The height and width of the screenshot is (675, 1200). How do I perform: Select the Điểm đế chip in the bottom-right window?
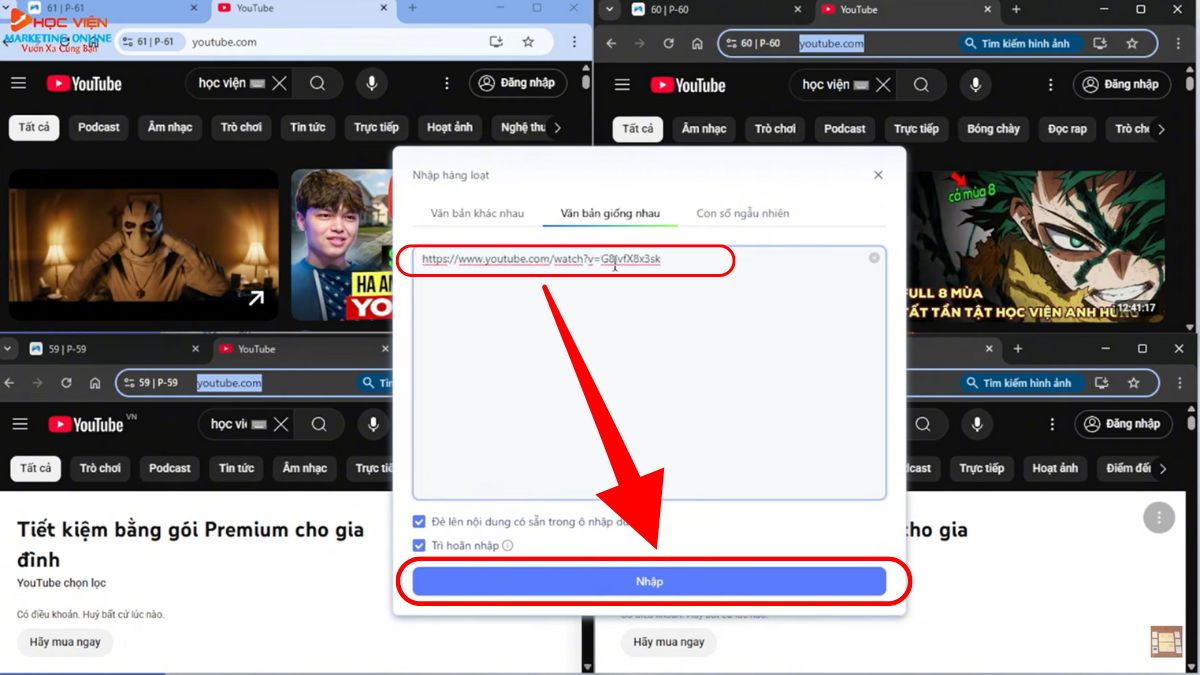pos(1129,468)
